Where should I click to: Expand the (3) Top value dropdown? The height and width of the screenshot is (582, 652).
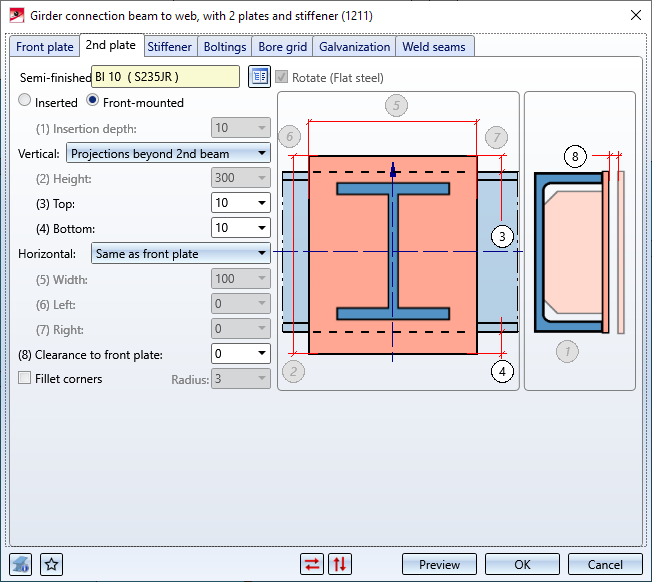tap(263, 203)
